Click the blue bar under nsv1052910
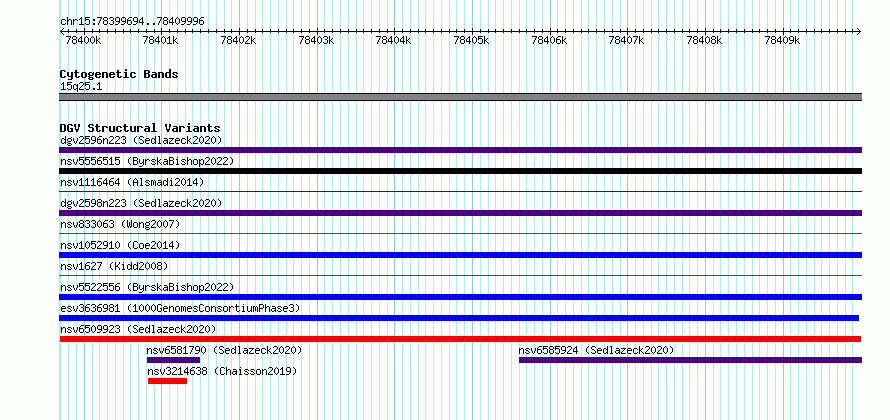This screenshot has height=420, width=890. 460,255
